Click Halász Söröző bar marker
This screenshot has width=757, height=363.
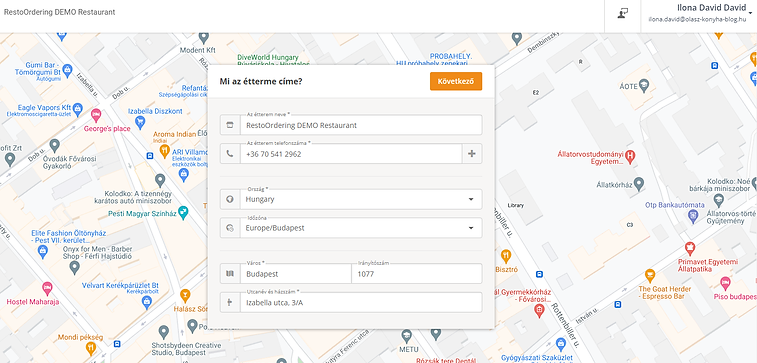click(185, 295)
